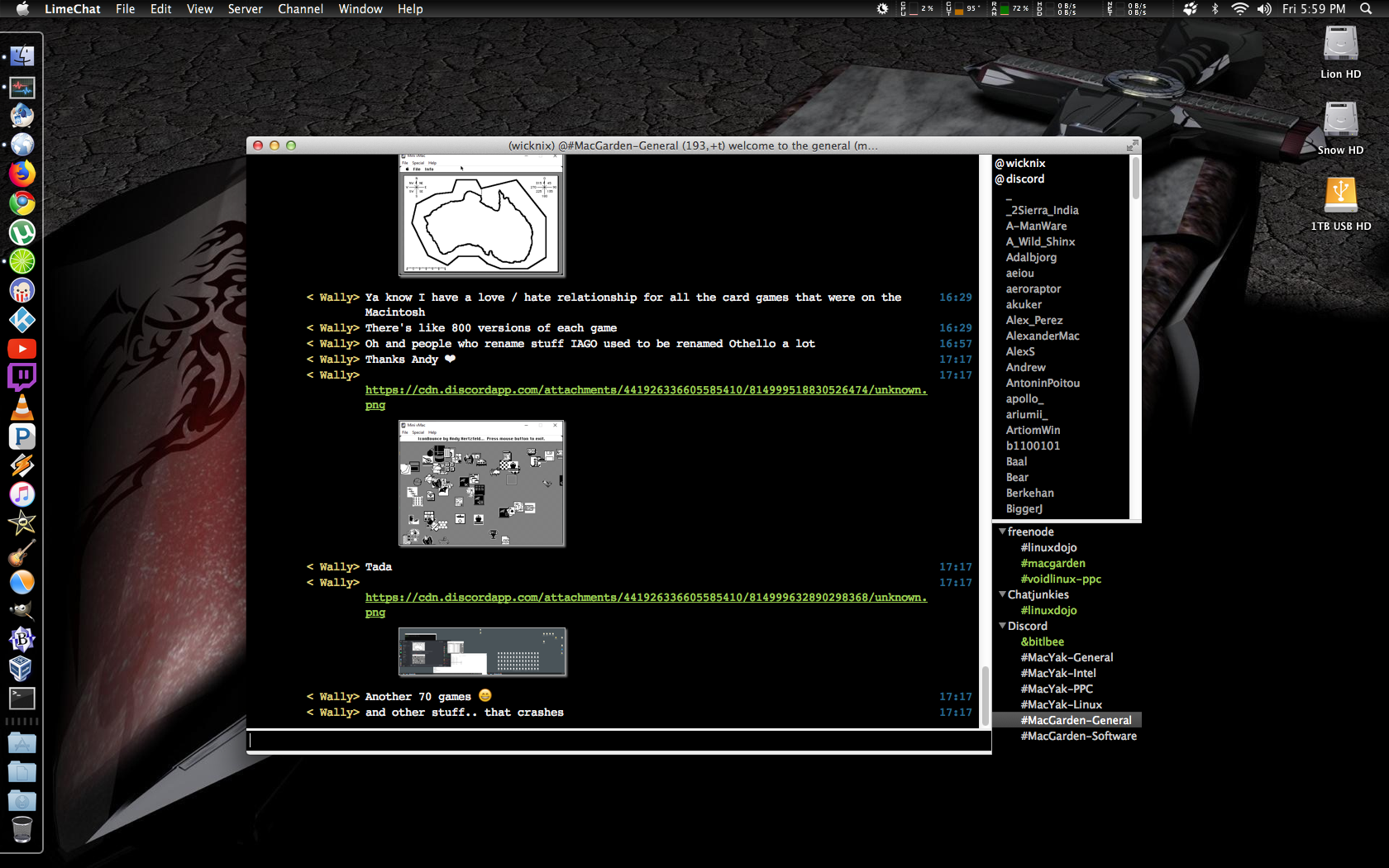1389x868 pixels.
Task: Open Google Chrome in the dock
Action: 22,203
